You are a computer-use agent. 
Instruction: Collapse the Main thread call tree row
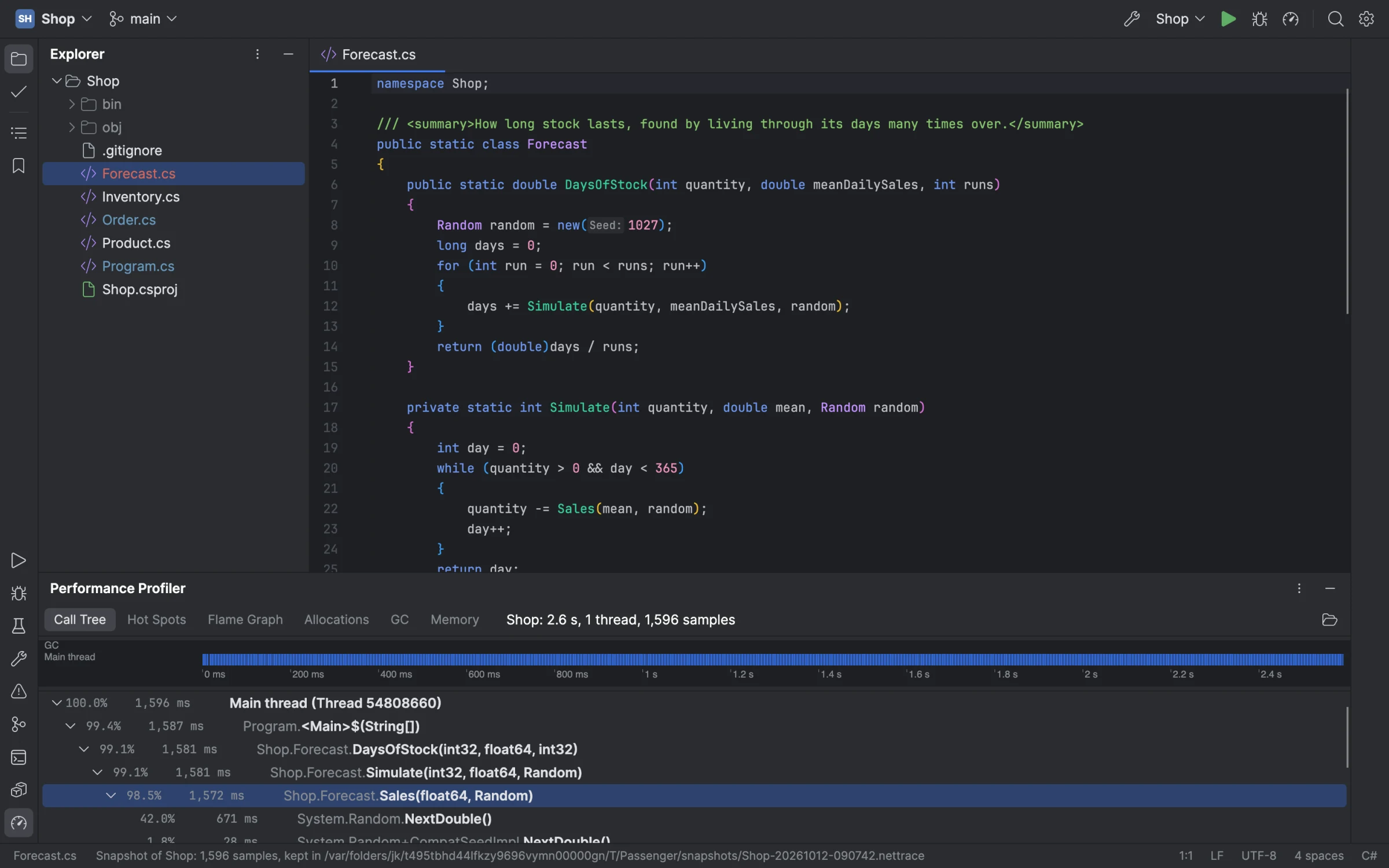[x=56, y=703]
